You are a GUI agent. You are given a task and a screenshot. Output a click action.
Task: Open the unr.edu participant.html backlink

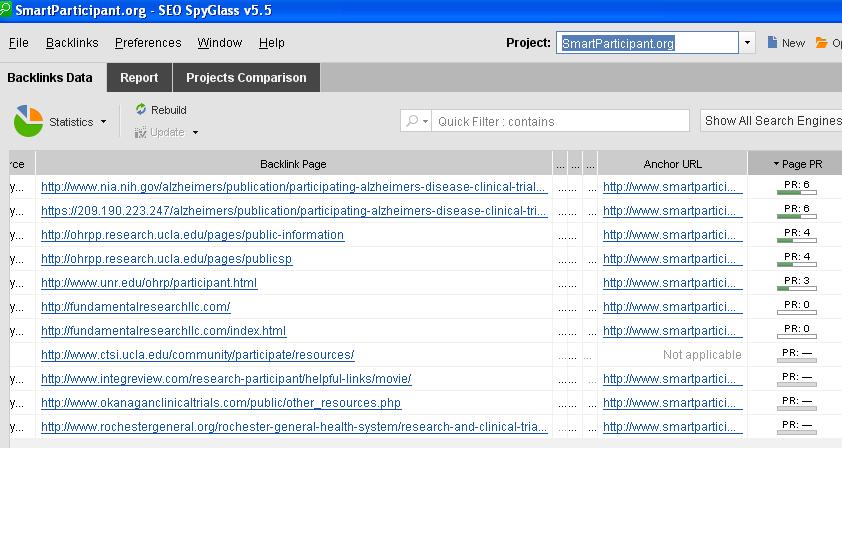149,283
